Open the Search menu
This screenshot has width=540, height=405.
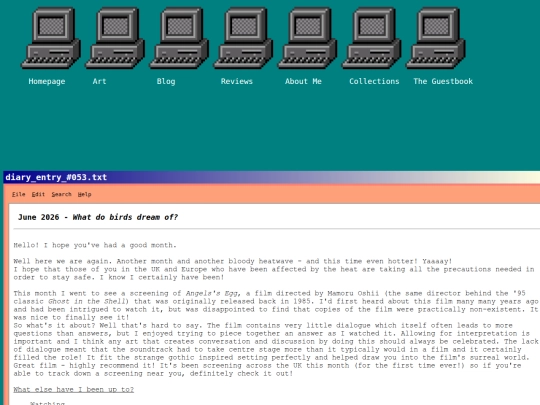(x=61, y=194)
